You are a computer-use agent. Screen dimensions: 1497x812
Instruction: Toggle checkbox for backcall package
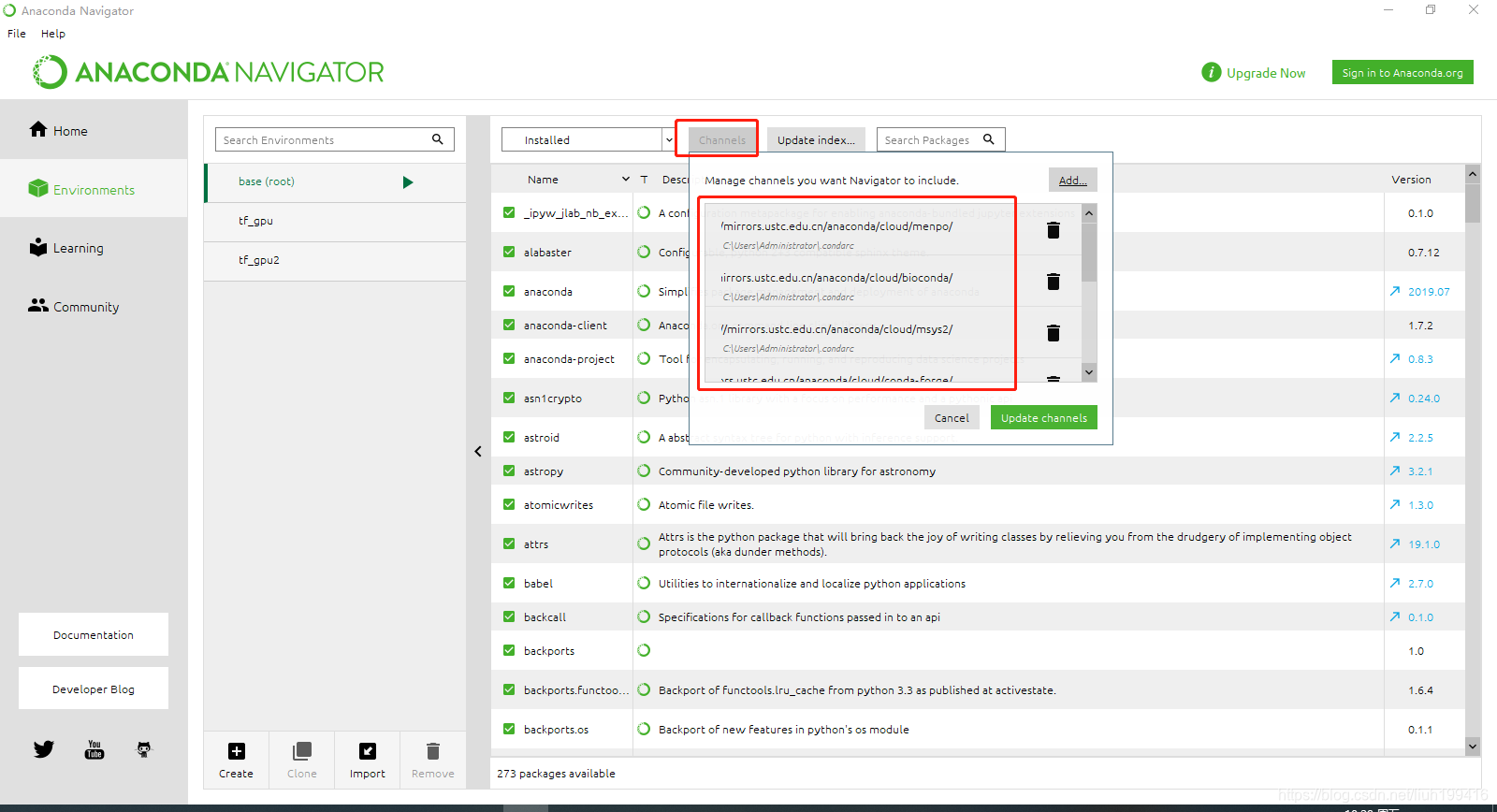(x=509, y=616)
